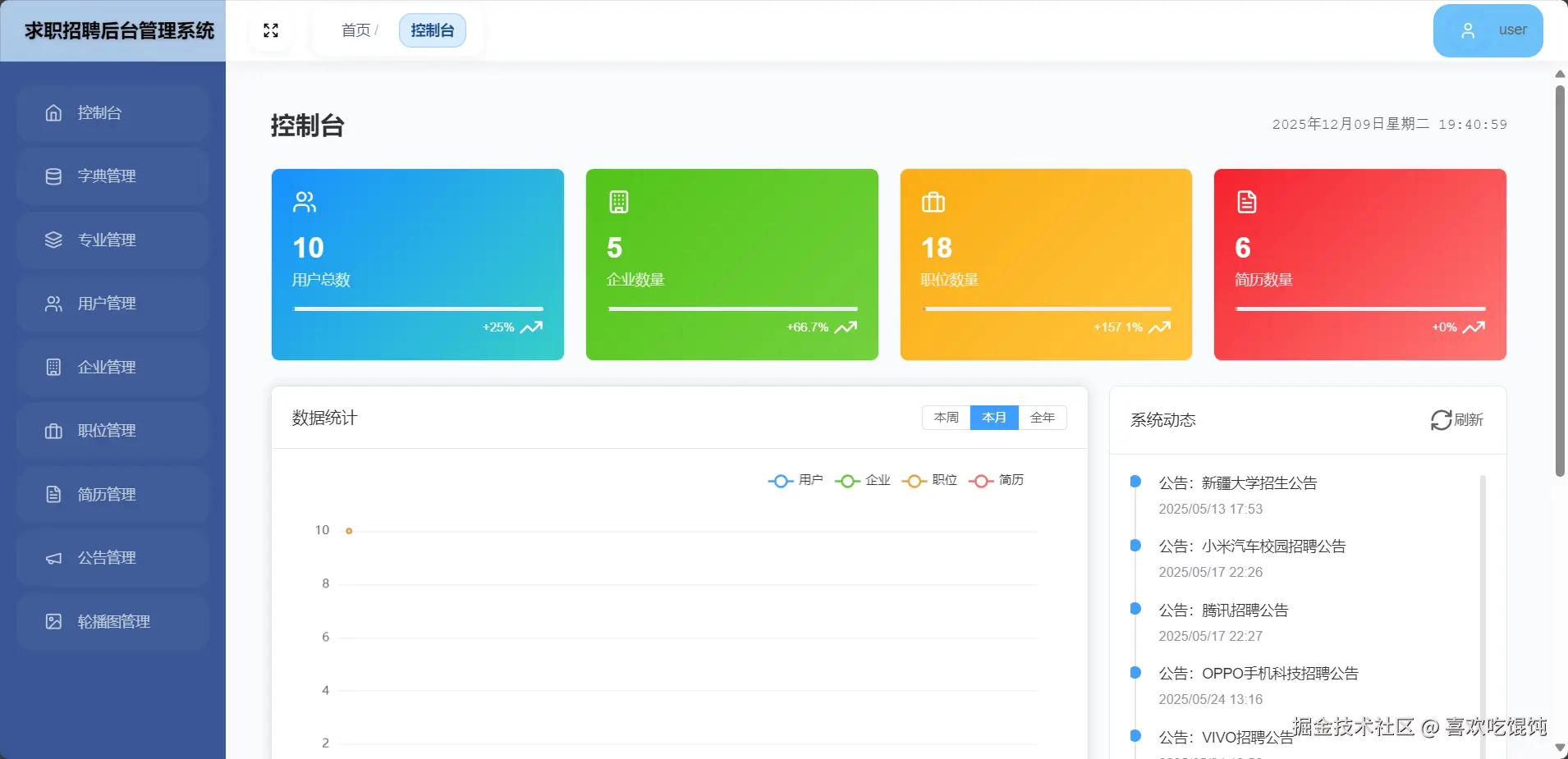Screen dimensions: 1568x759
Task: Click the 刷新 button text
Action: click(x=1469, y=420)
